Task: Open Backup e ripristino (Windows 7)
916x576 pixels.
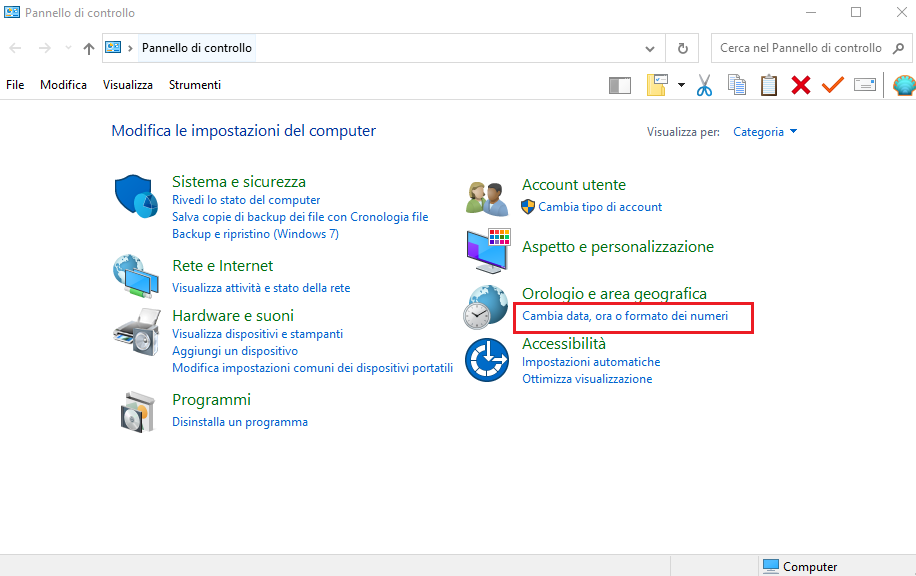Action: pos(255,234)
